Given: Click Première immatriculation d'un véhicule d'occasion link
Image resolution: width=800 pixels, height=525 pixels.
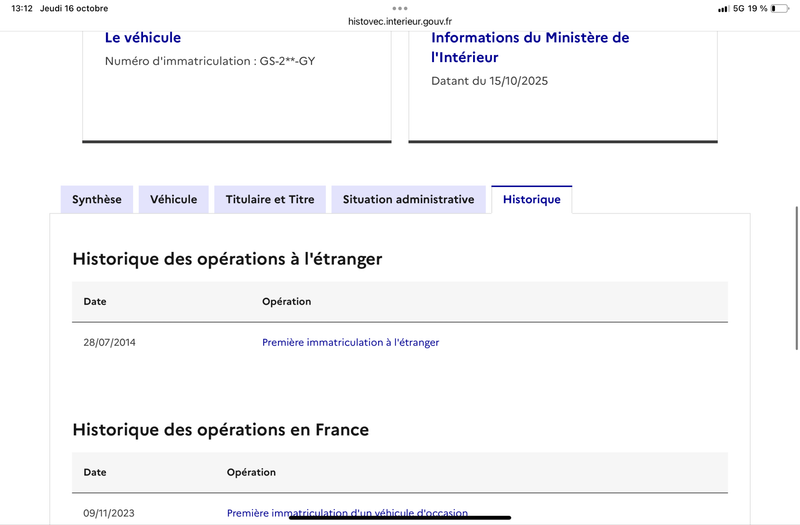Looking at the screenshot, I should pos(347,513).
